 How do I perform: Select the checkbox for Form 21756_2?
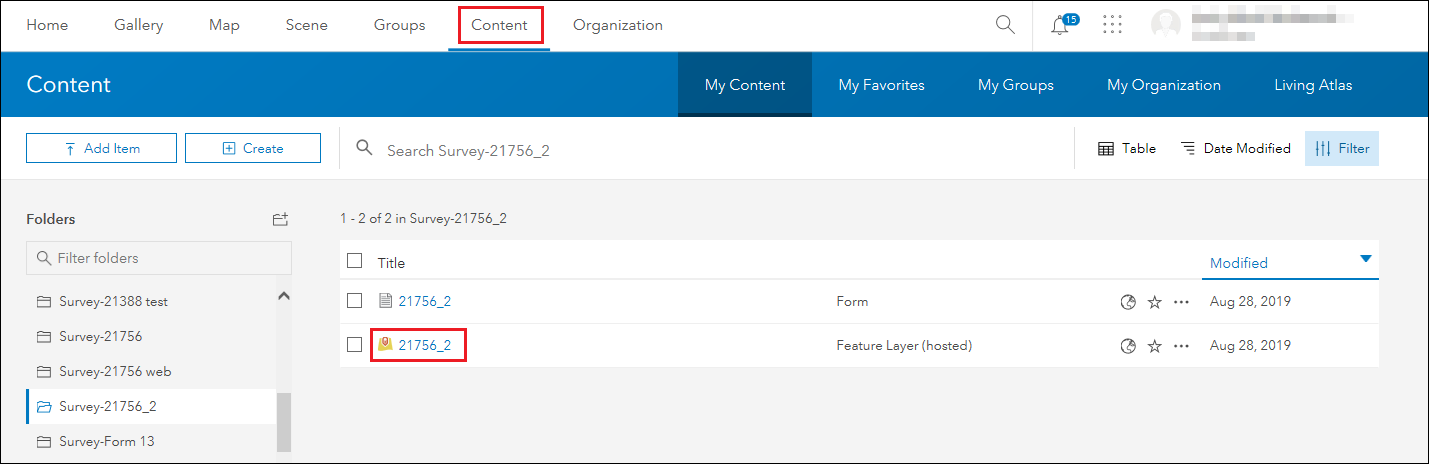point(354,301)
